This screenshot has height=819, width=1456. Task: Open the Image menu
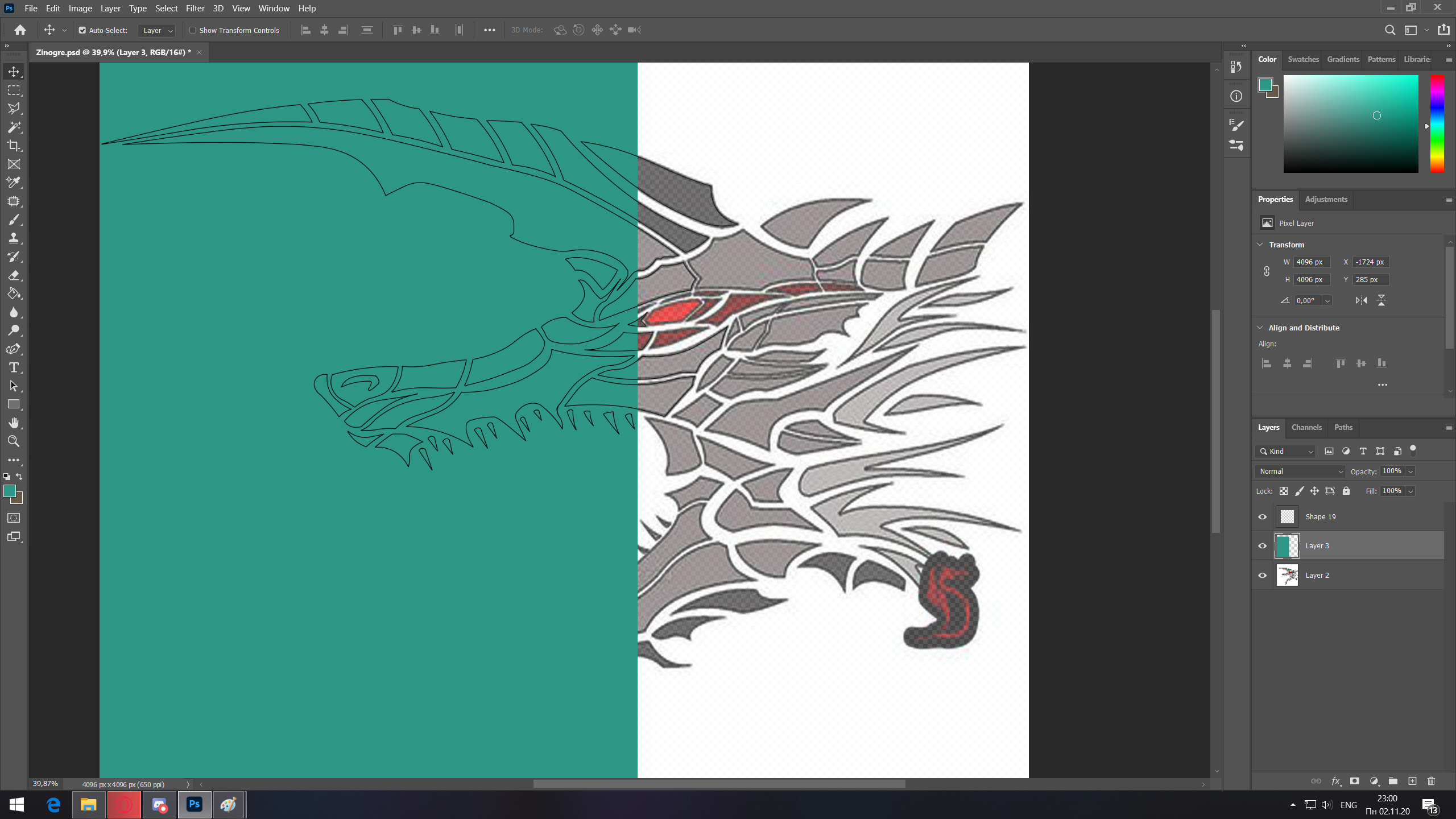(80, 9)
